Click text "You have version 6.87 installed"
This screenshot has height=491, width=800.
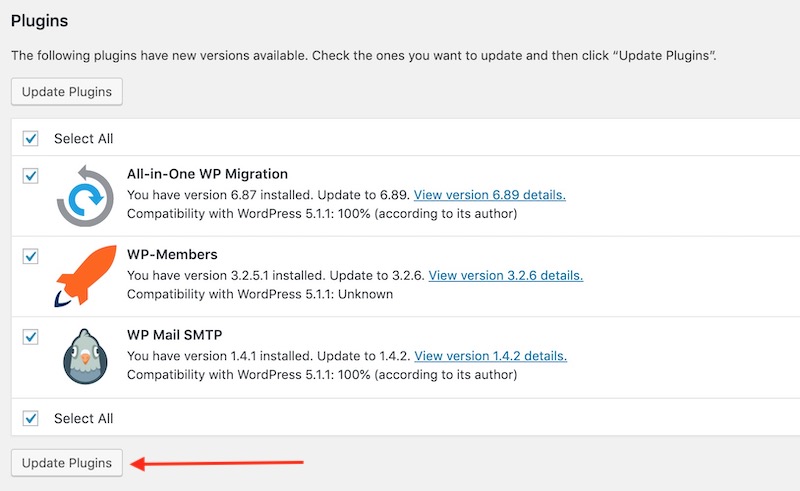(220, 195)
